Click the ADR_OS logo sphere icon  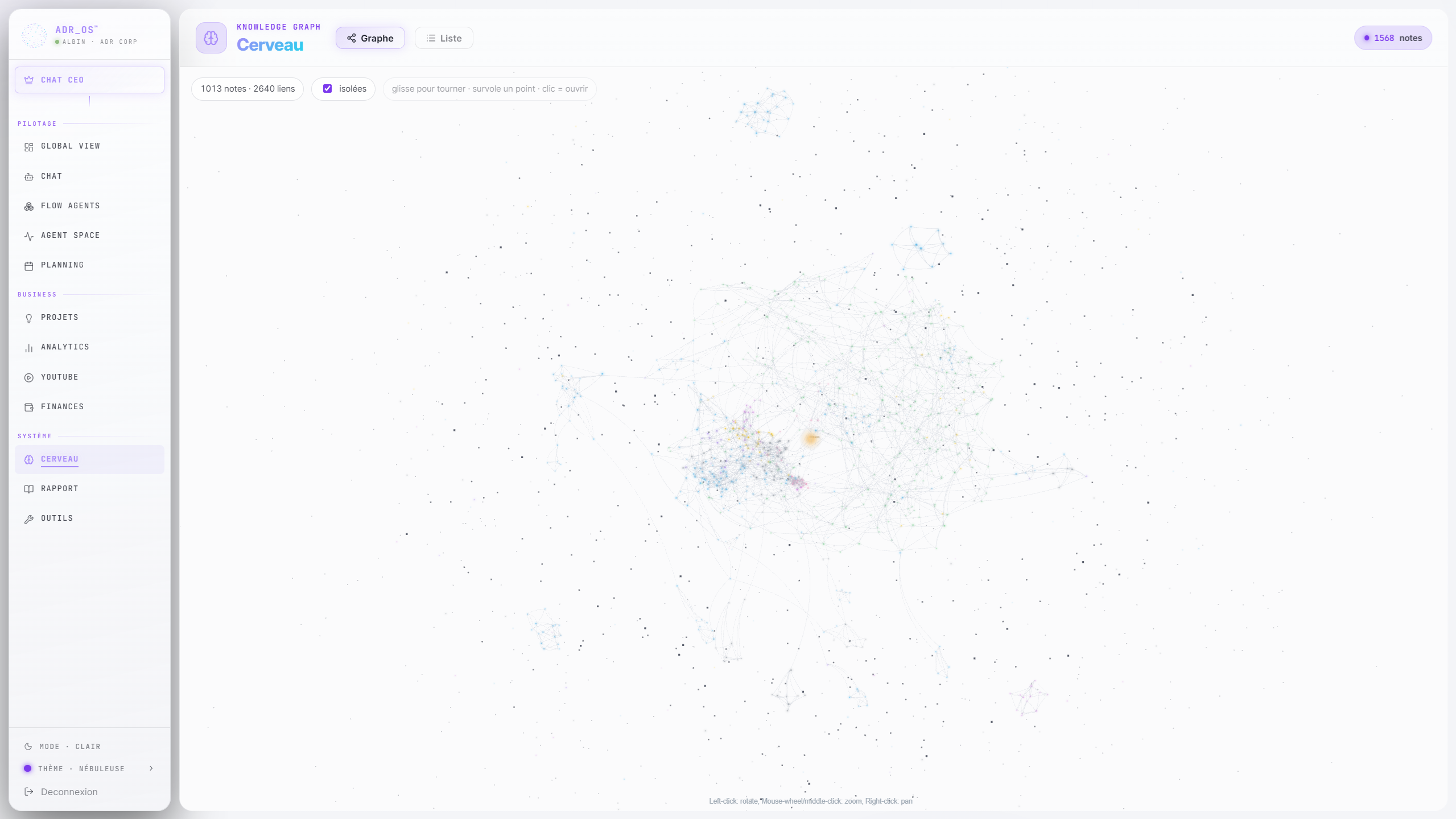pyautogui.click(x=34, y=35)
